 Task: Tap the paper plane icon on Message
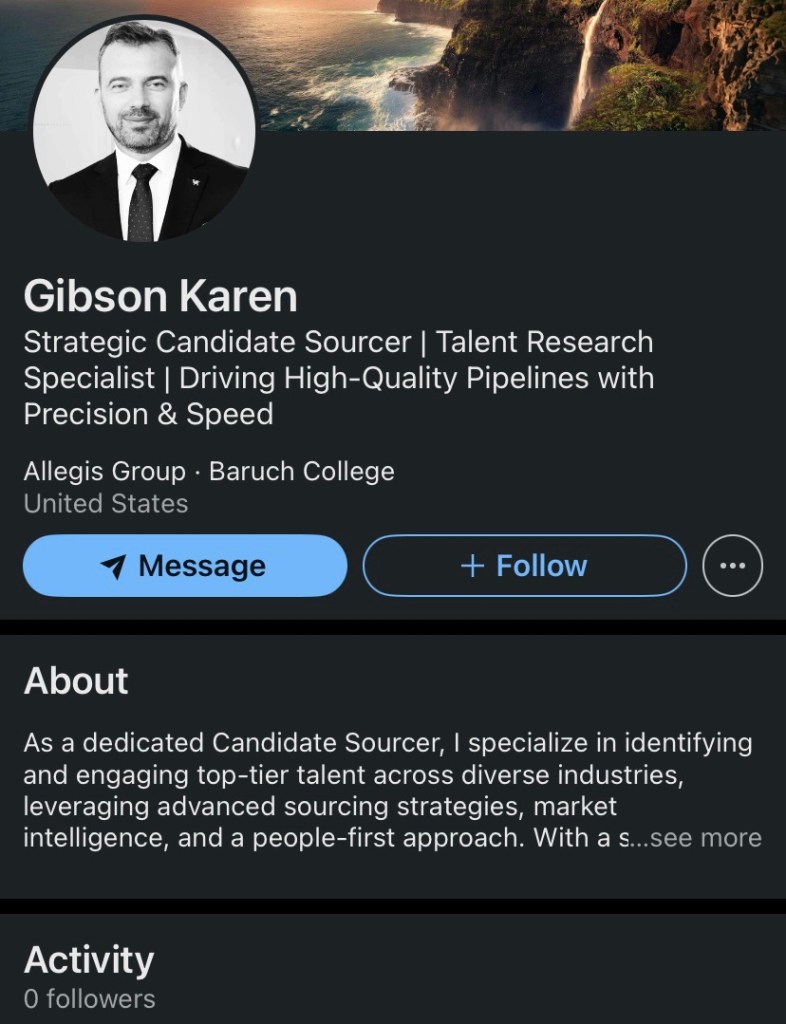114,567
